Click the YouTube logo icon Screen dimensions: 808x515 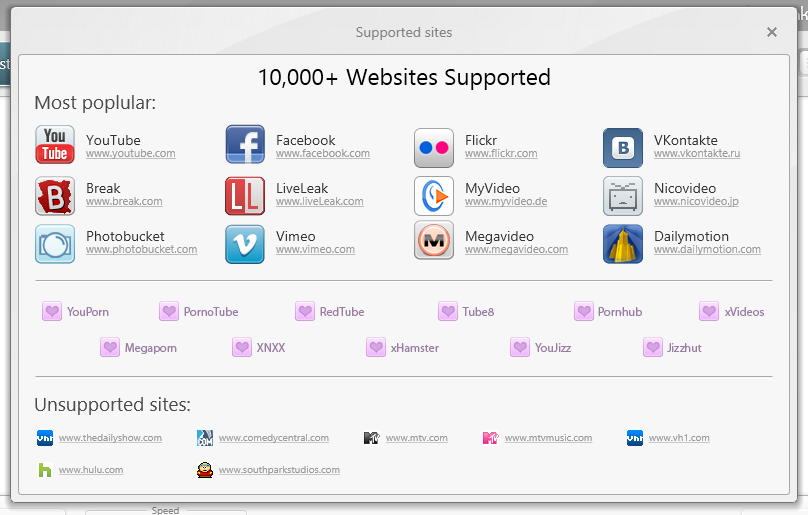coord(55,144)
